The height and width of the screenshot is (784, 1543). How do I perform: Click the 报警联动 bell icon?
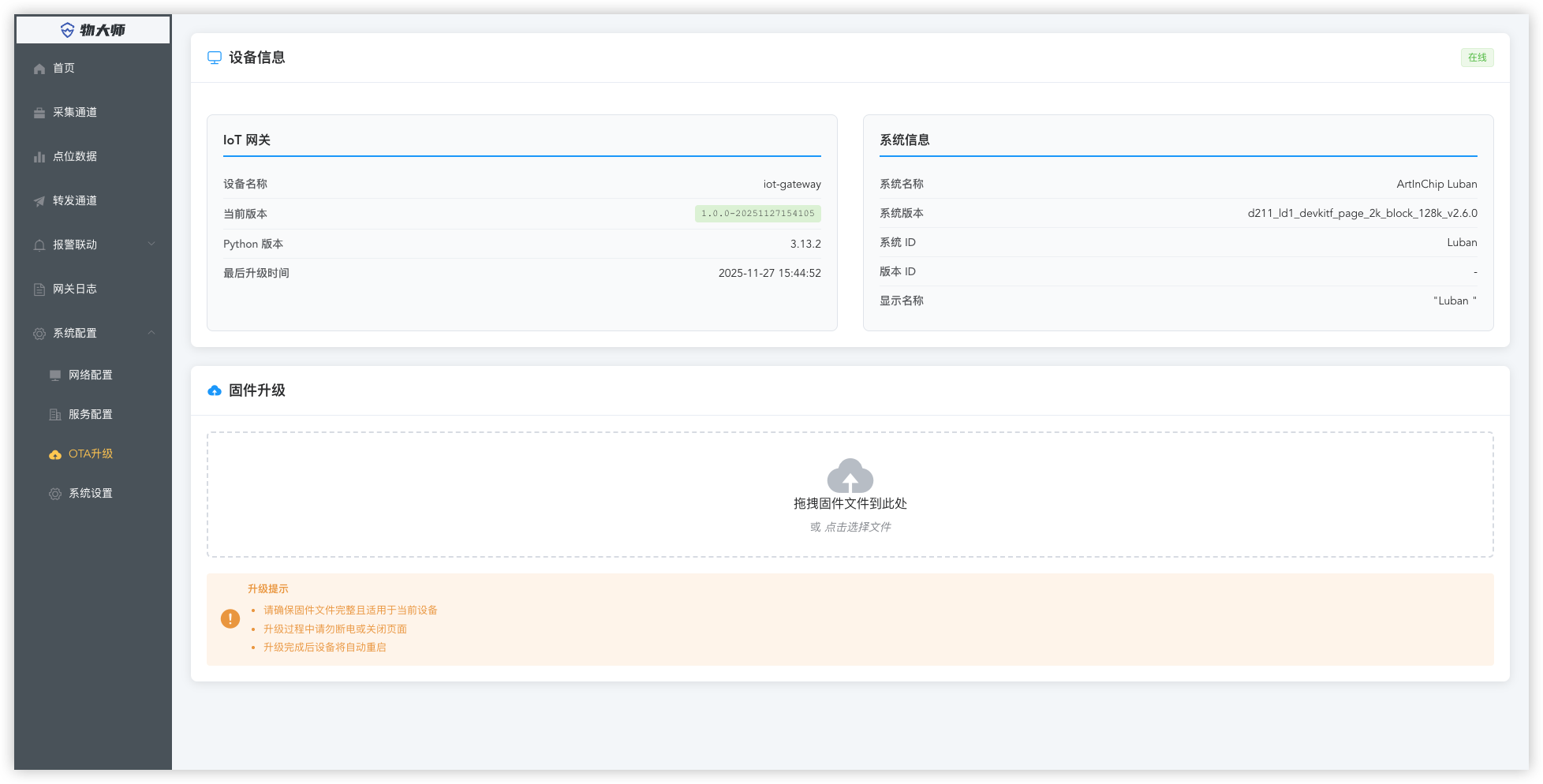[x=39, y=245]
